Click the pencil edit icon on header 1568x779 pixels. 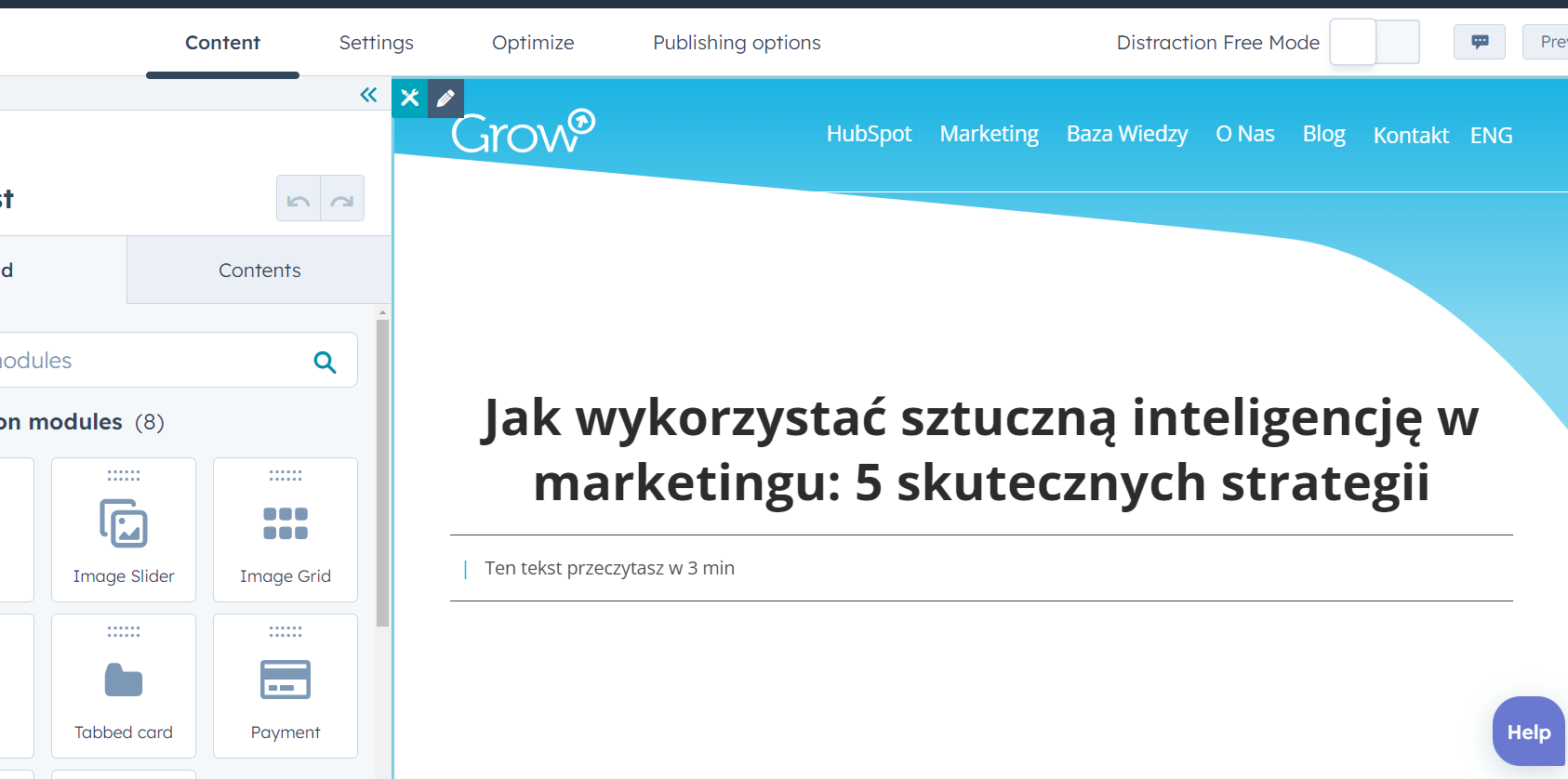[x=445, y=98]
